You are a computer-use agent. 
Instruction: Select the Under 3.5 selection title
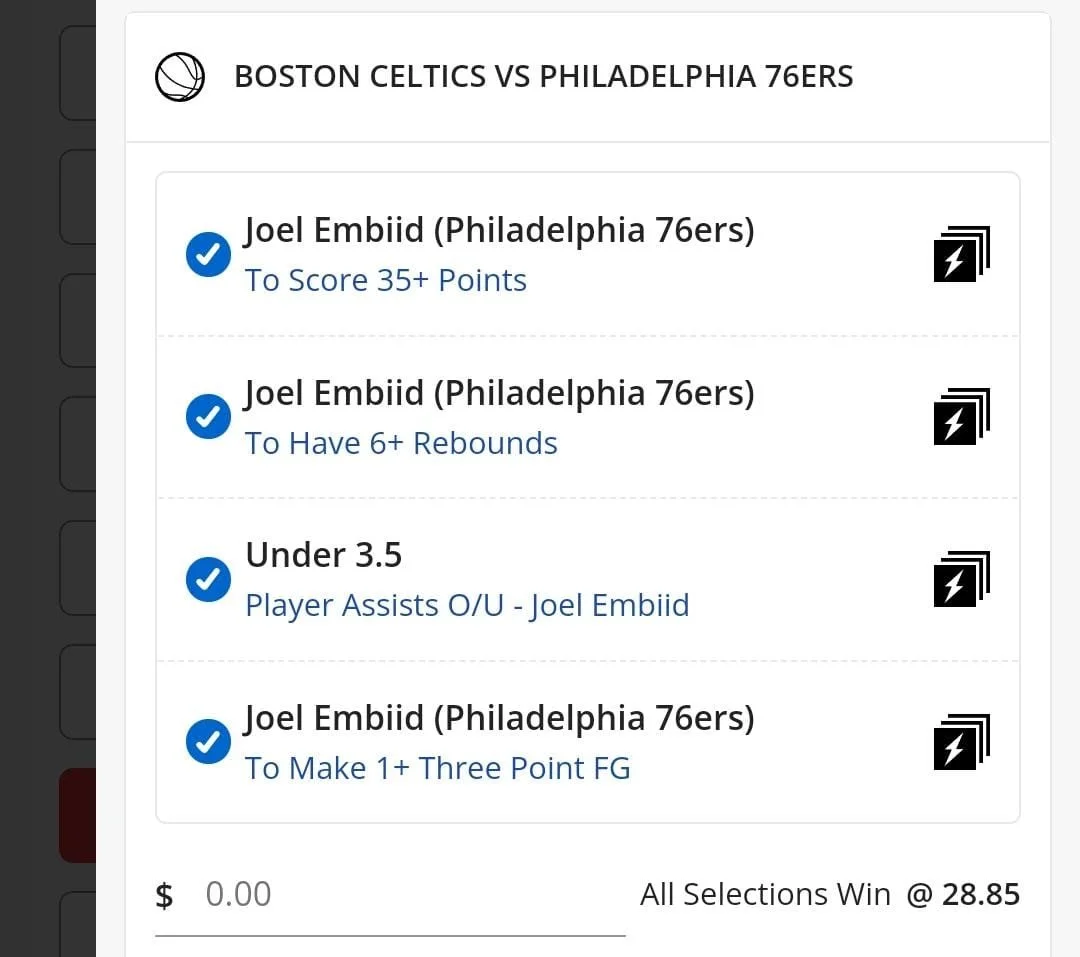[x=324, y=555]
